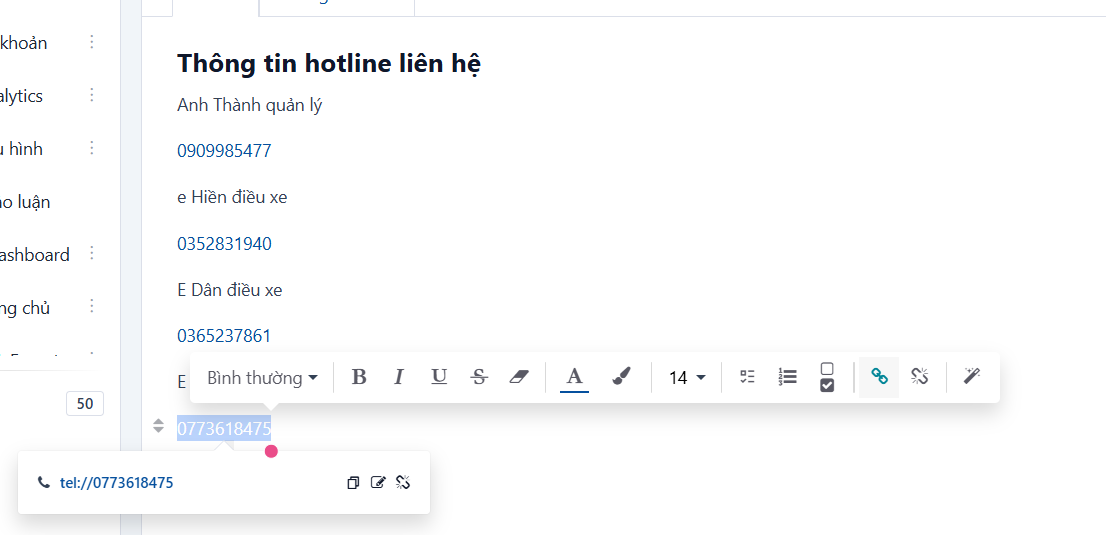The image size is (1106, 535).
Task: Apply strikethrough to selected text
Action: [x=480, y=378]
